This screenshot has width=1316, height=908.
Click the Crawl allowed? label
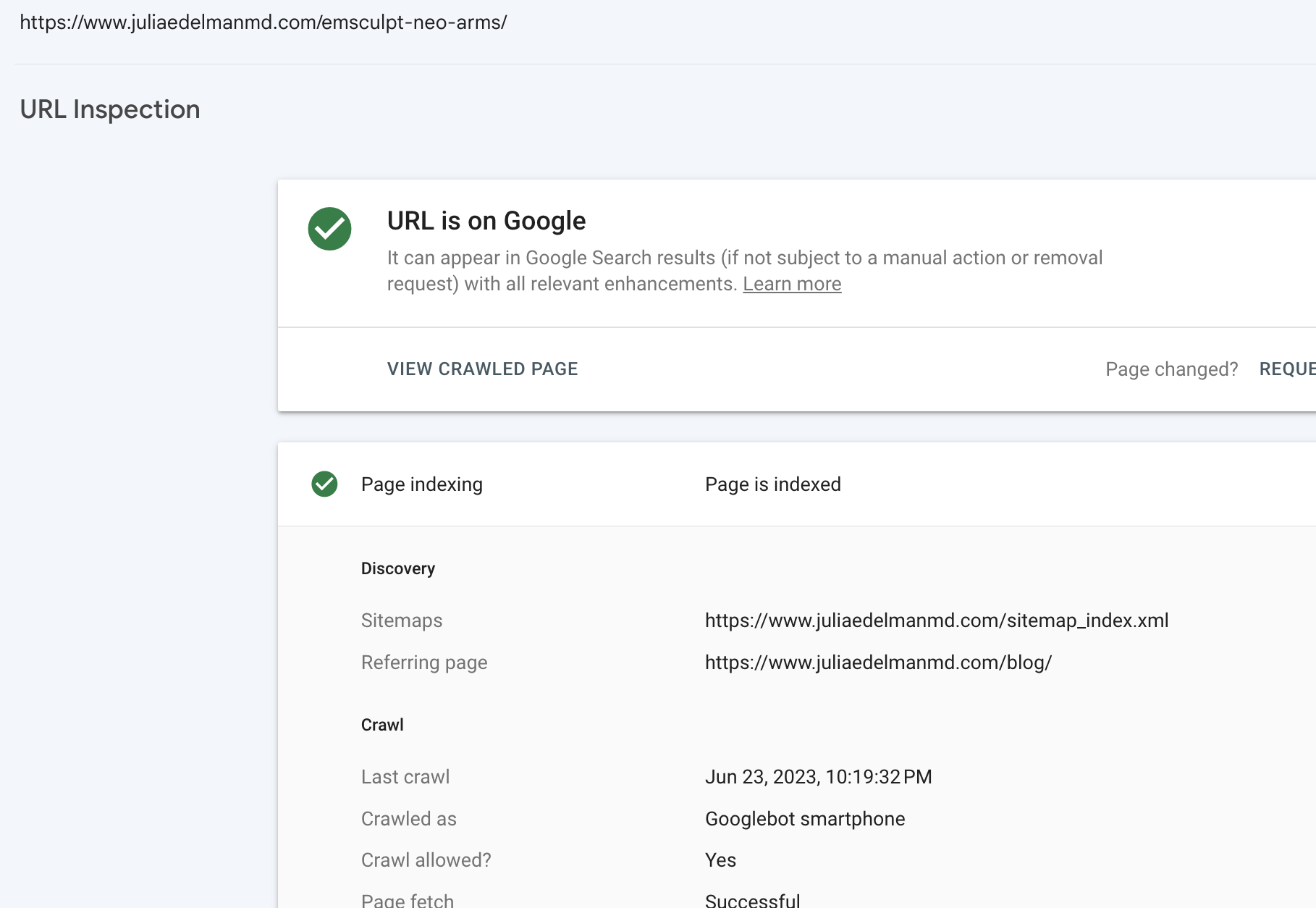426,860
